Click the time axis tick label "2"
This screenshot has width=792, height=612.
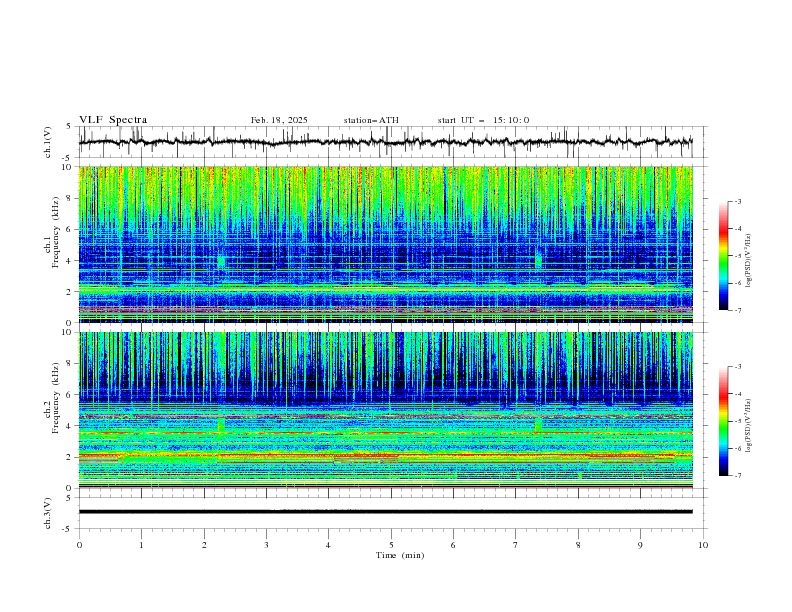click(x=204, y=545)
